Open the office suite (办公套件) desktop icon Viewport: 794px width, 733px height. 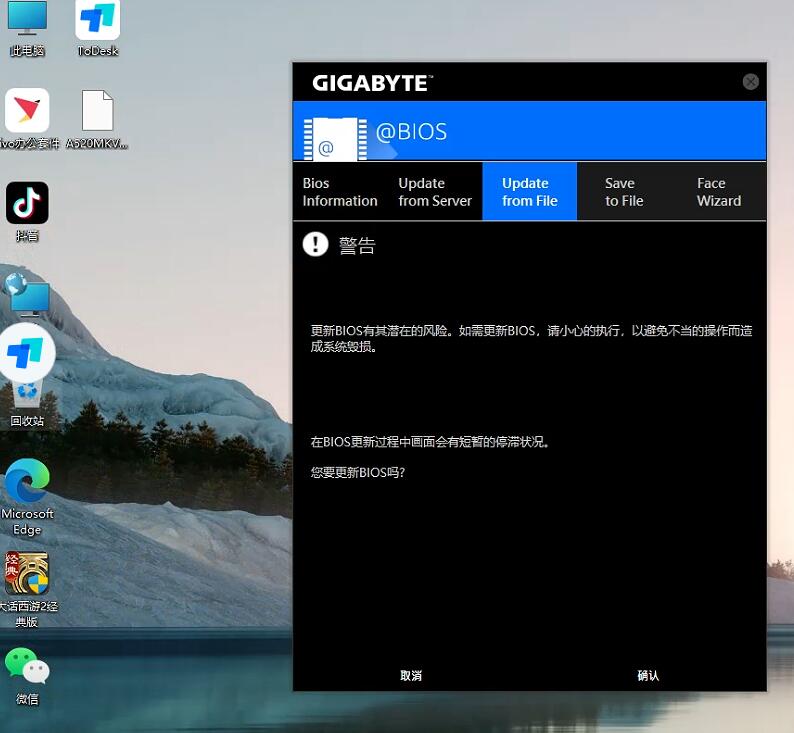27,112
